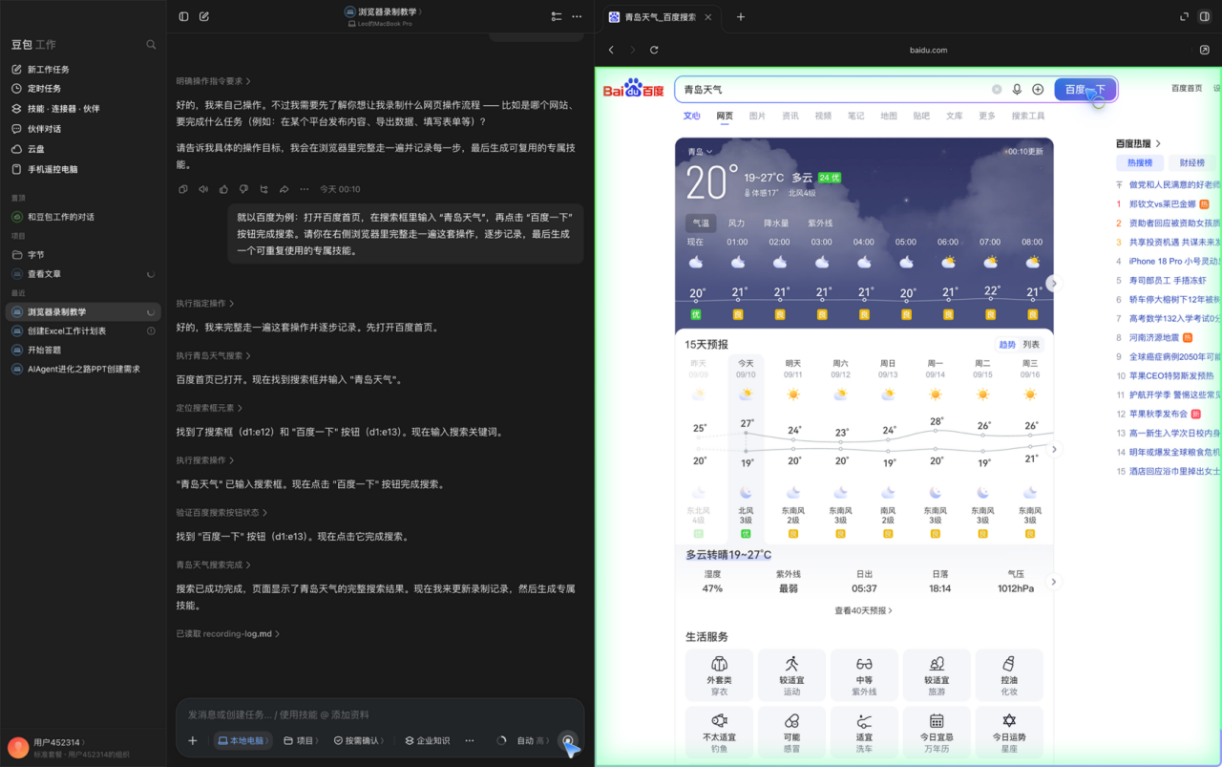This screenshot has width=1222, height=767.
Task: Open the 本地电脑 selector in input box
Action: coord(243,741)
